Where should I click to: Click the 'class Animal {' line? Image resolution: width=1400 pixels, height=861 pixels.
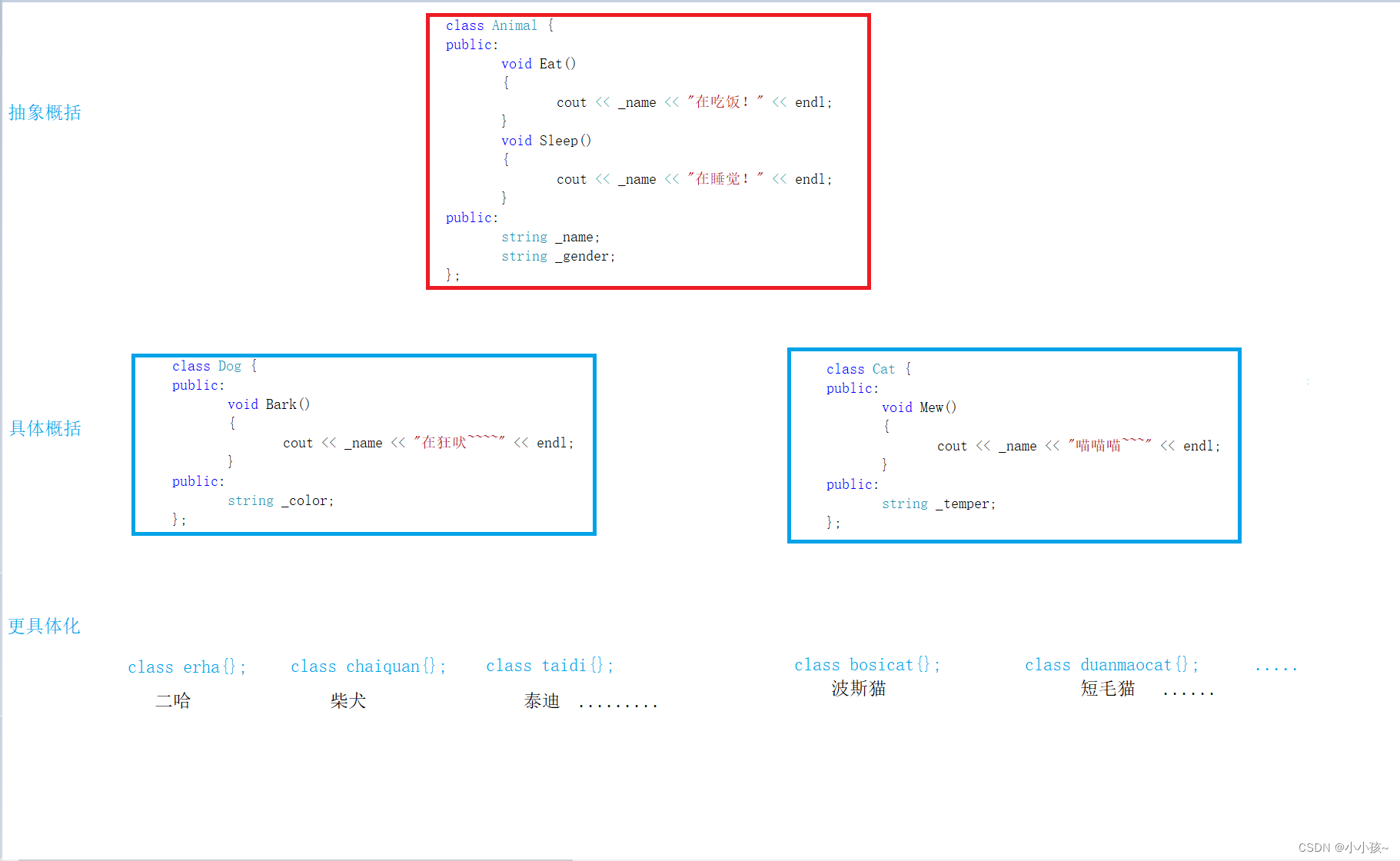click(x=500, y=25)
